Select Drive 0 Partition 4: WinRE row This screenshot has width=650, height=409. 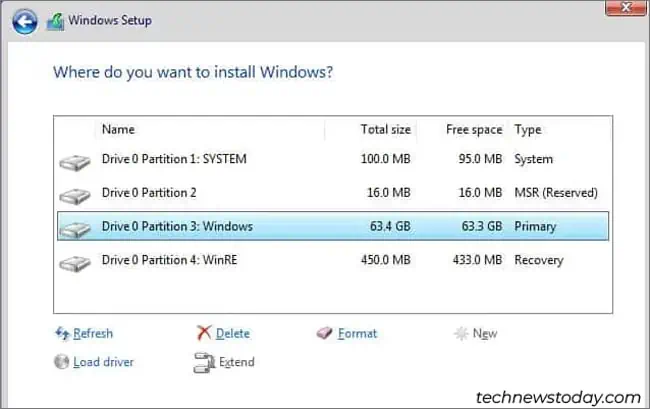333,260
